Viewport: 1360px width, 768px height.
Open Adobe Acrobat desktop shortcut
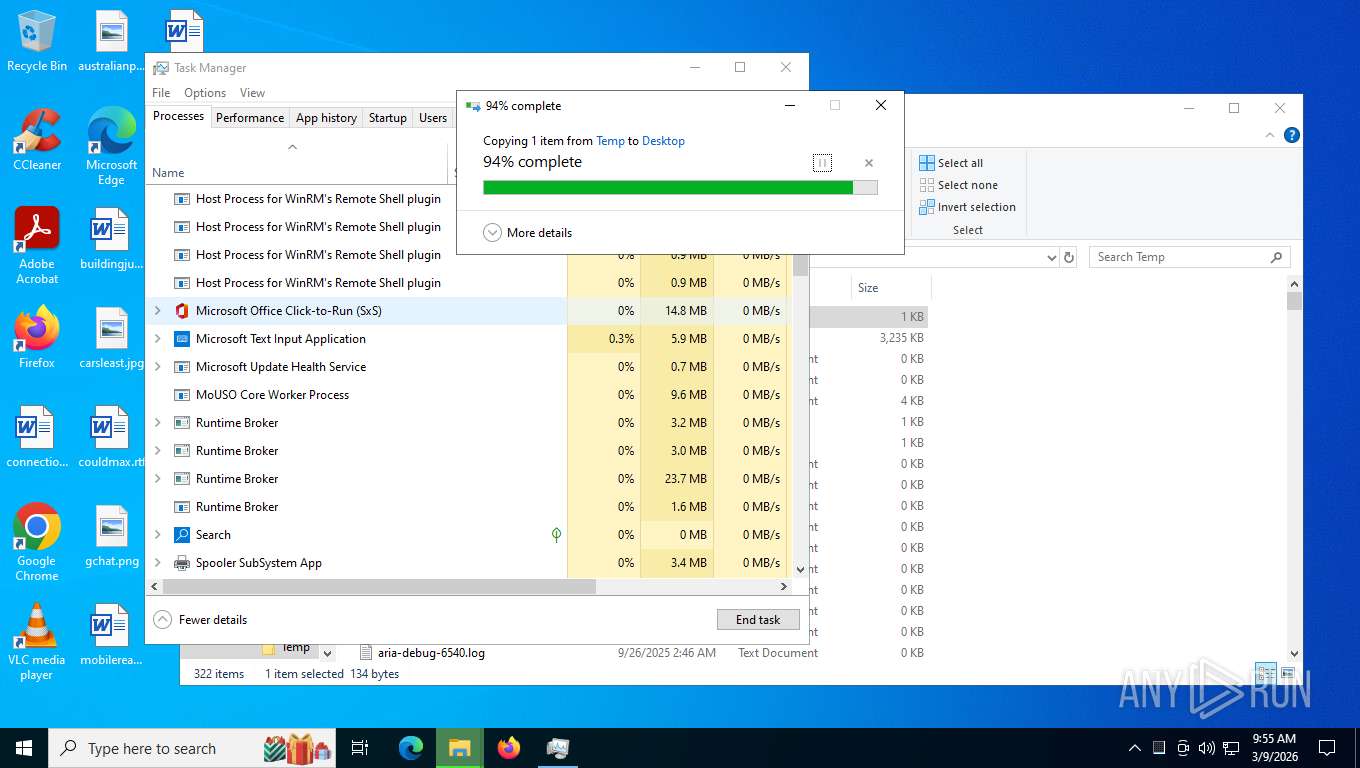[x=37, y=246]
